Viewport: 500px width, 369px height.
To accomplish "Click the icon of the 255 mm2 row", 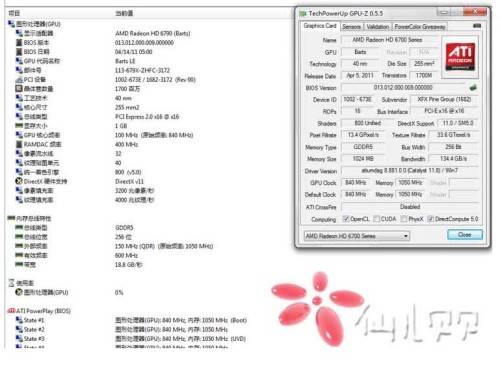I will pyautogui.click(x=19, y=107).
